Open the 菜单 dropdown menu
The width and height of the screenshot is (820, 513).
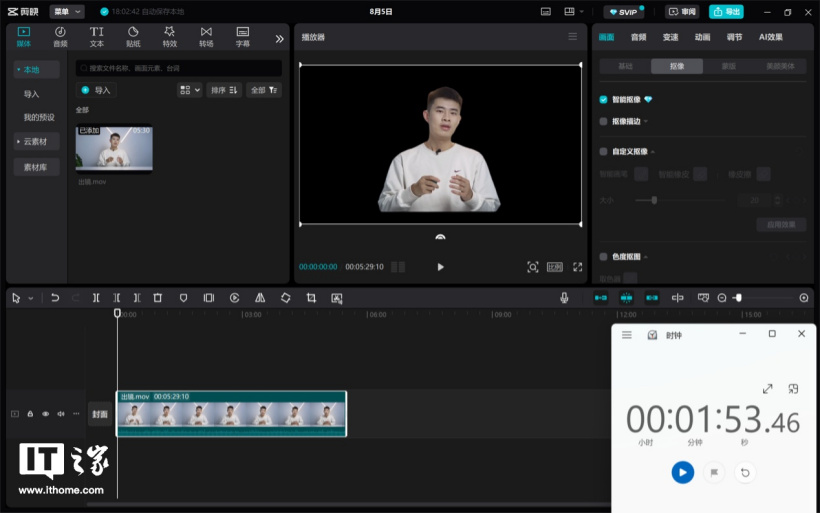67,12
